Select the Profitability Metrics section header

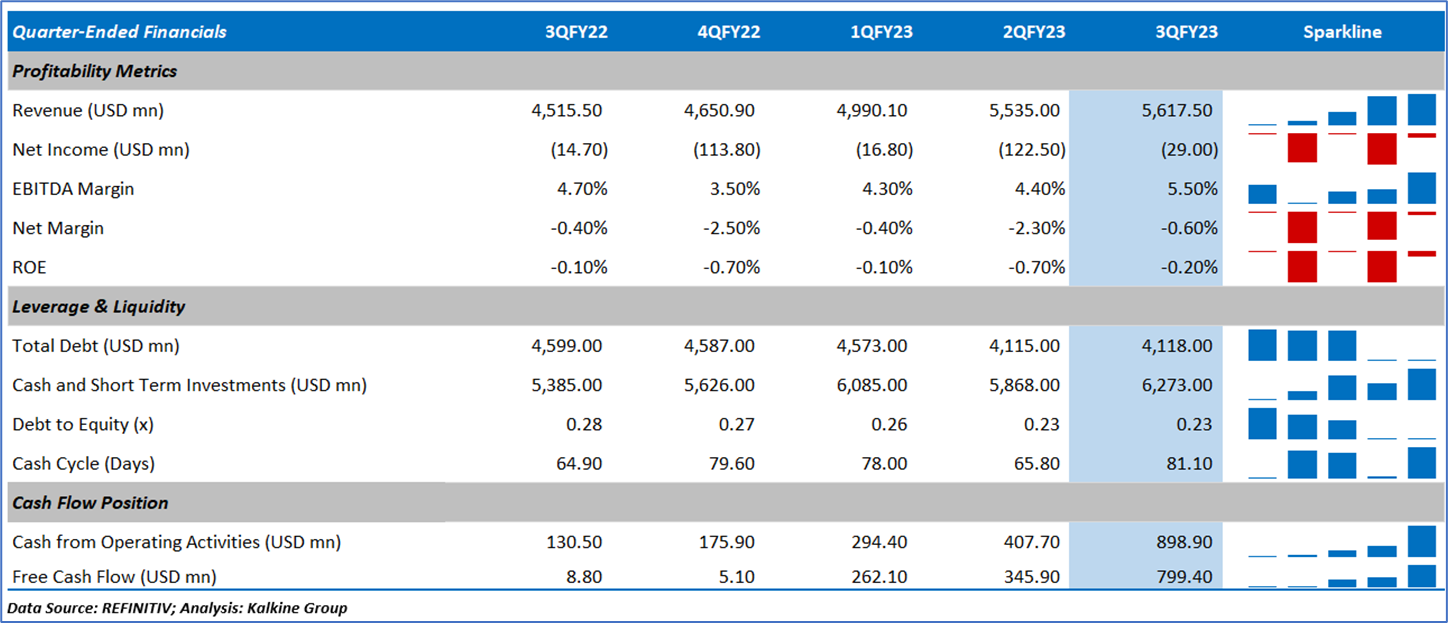(95, 71)
